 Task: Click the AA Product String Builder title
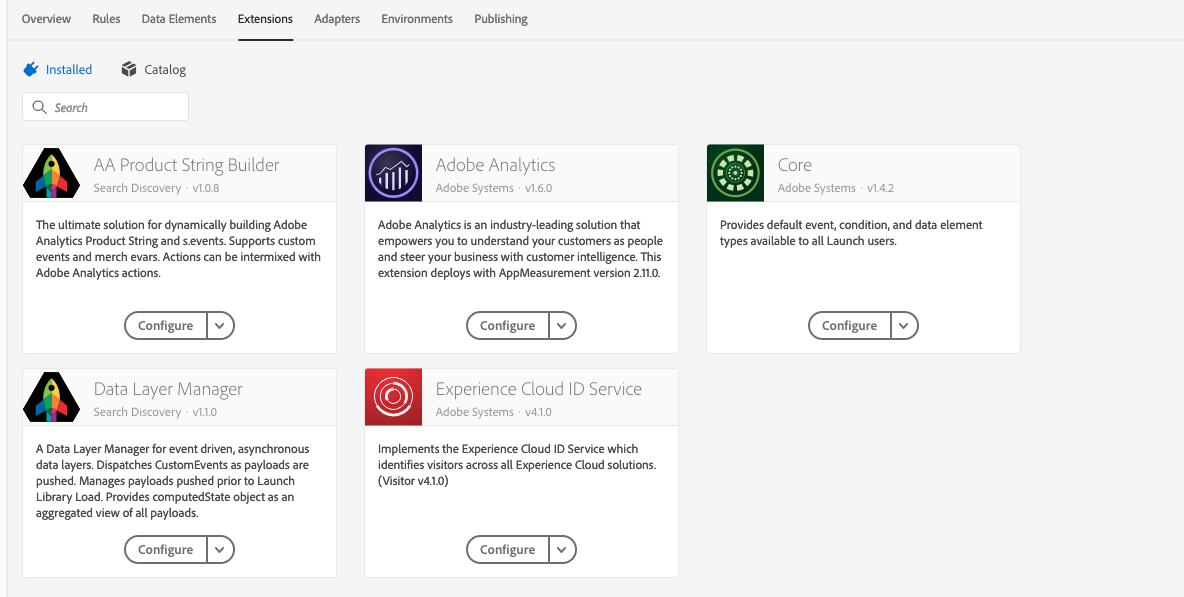coord(187,165)
